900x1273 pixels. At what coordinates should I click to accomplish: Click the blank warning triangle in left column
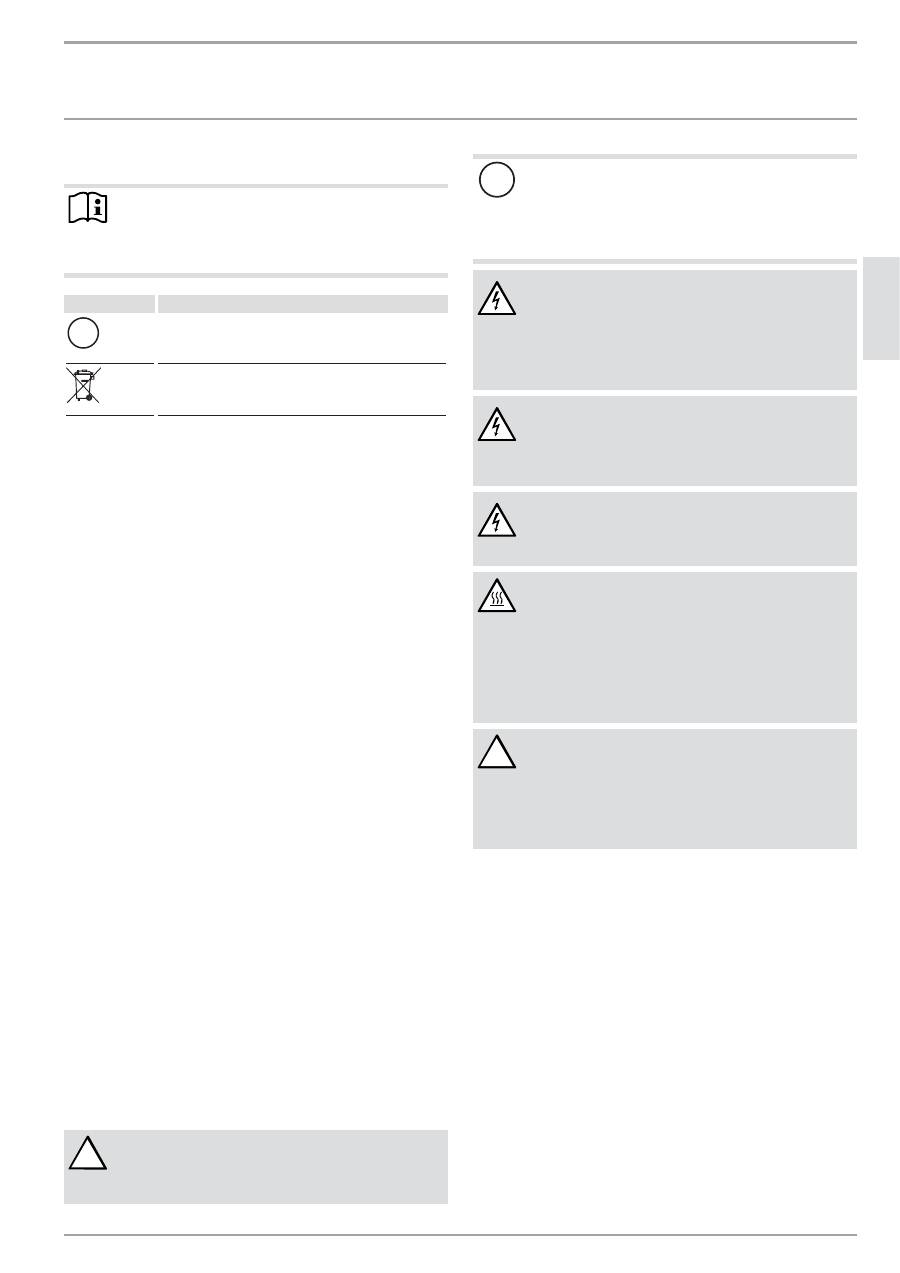pyautogui.click(x=88, y=1153)
